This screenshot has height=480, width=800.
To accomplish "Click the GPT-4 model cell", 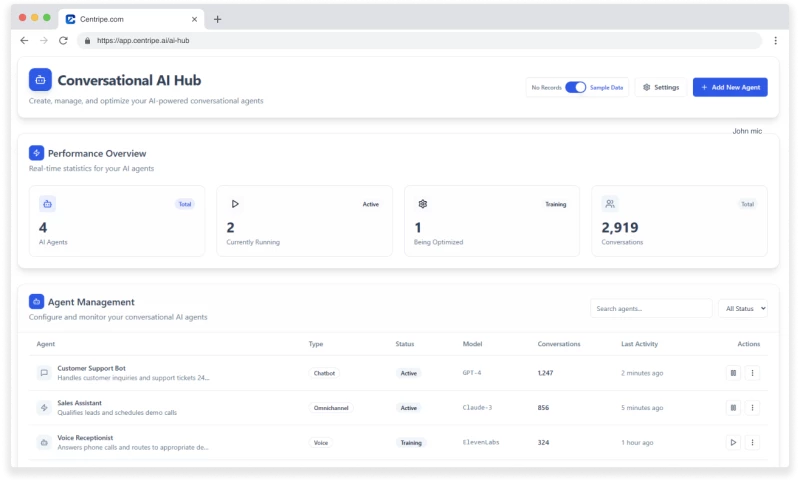I will click(472, 373).
